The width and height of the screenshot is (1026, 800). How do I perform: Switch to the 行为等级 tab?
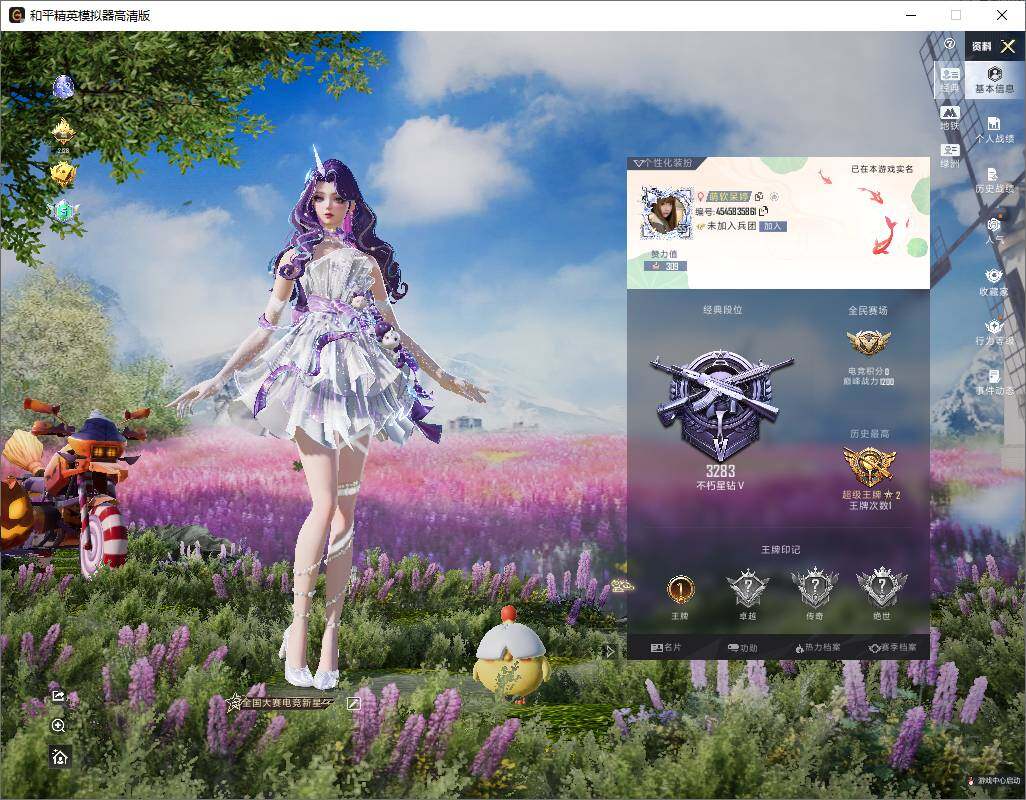point(994,332)
